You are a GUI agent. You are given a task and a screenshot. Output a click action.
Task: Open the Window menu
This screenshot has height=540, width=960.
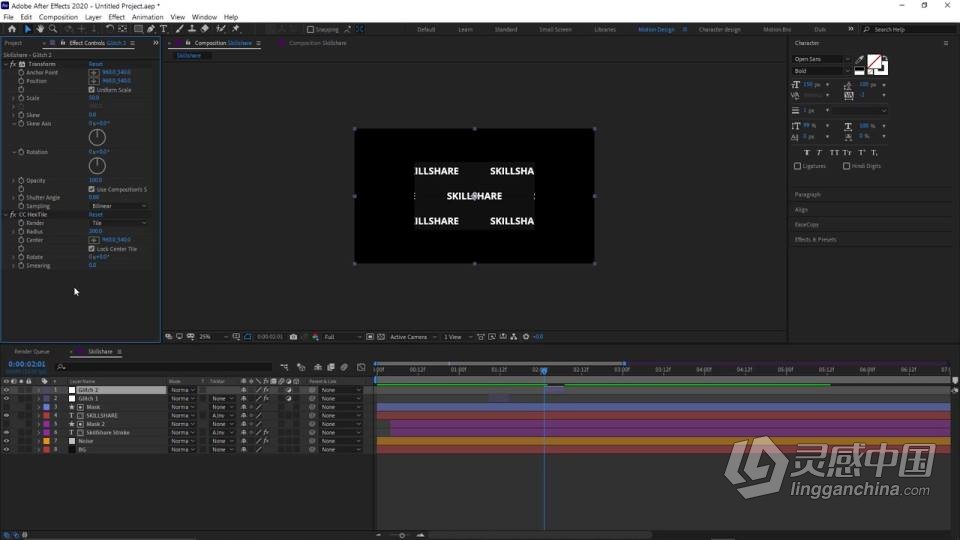pyautogui.click(x=204, y=17)
